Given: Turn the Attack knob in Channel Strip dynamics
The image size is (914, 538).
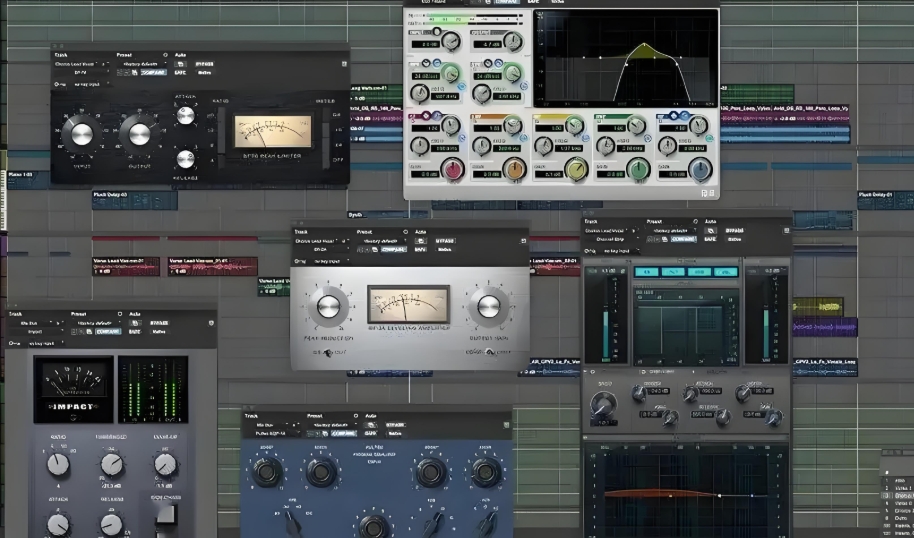Looking at the screenshot, I should 691,394.
